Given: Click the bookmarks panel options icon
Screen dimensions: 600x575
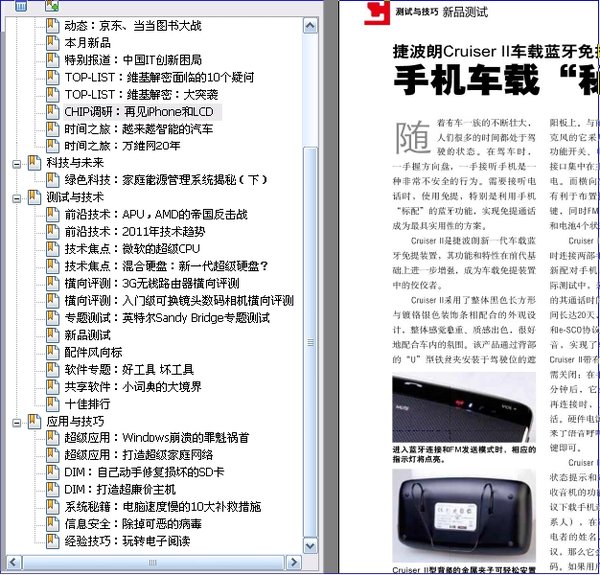Looking at the screenshot, I should click(x=21, y=5).
